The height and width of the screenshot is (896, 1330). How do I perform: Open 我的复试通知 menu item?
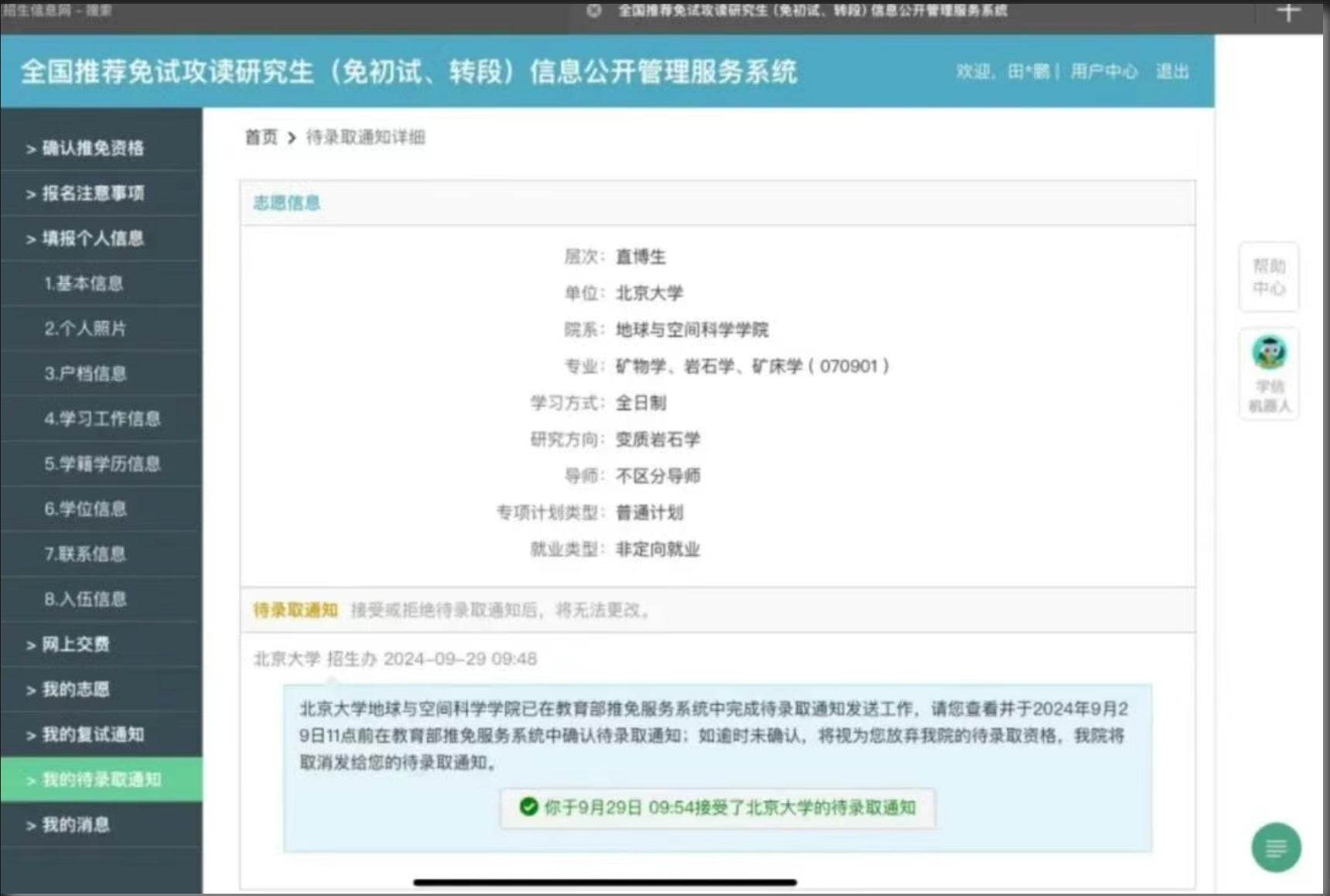[93, 735]
